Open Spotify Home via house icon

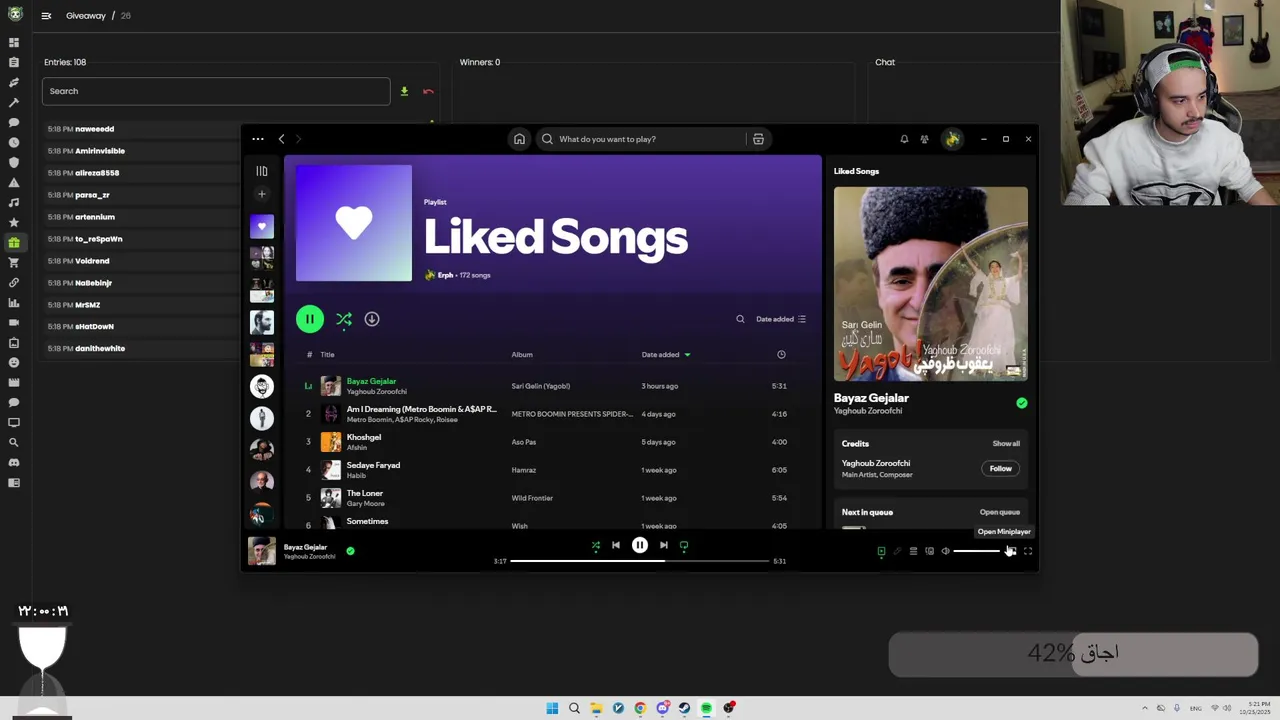point(519,139)
